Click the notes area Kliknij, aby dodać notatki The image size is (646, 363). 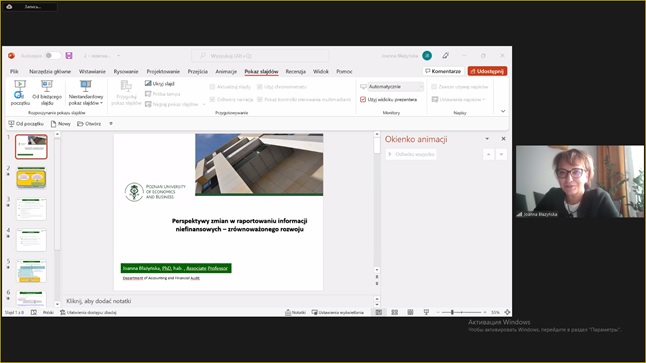[218, 301]
